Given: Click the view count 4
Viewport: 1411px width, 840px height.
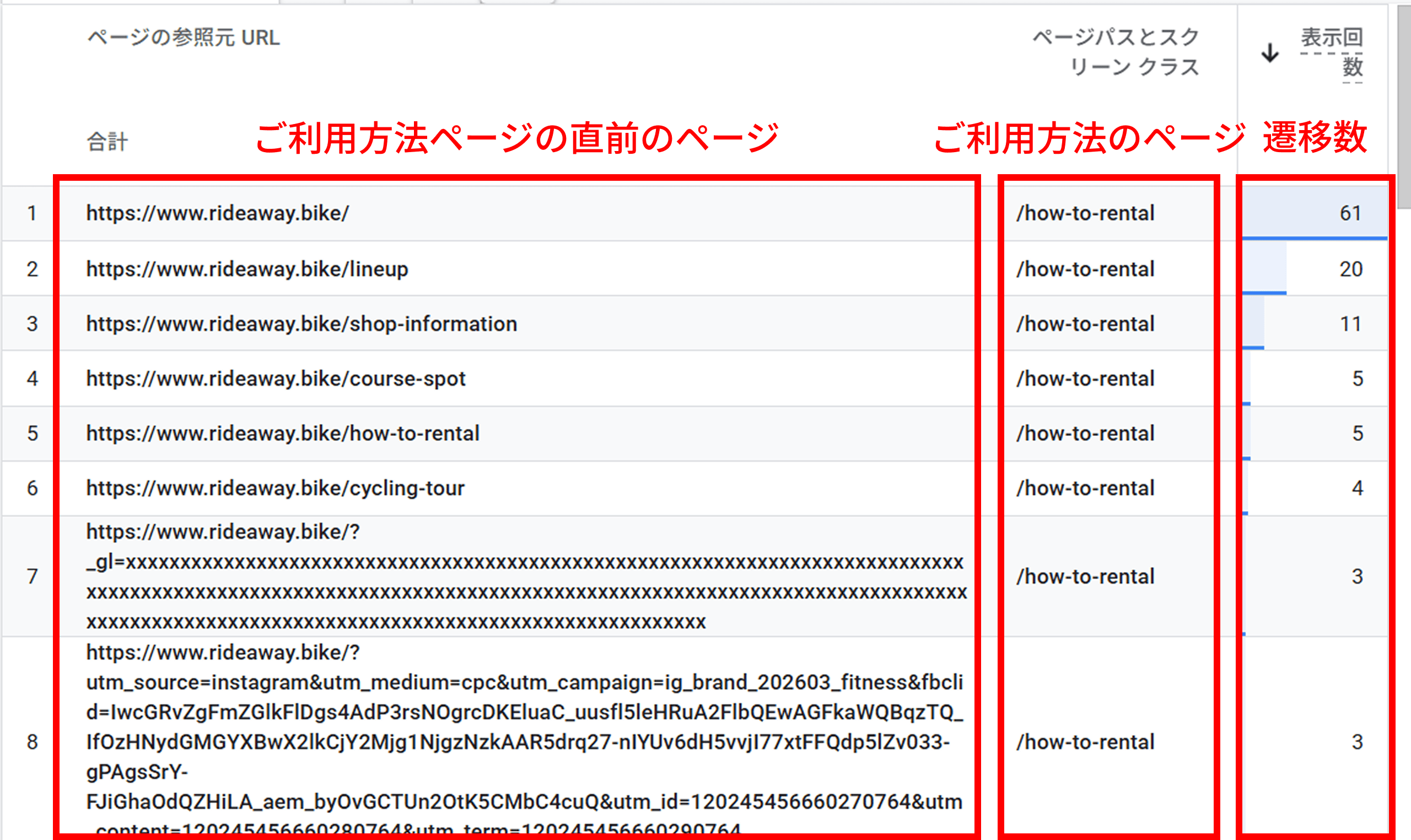Looking at the screenshot, I should [x=1357, y=488].
